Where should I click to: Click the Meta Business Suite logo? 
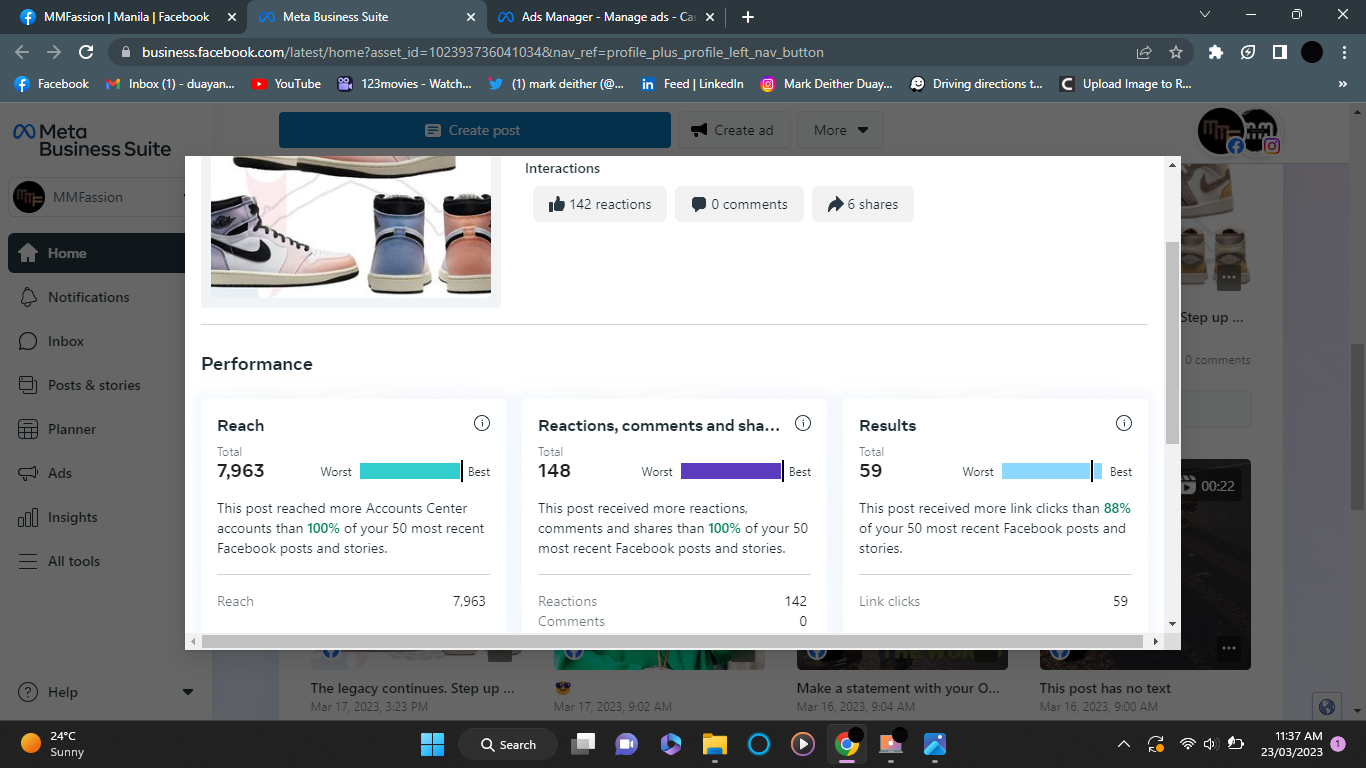[x=92, y=140]
